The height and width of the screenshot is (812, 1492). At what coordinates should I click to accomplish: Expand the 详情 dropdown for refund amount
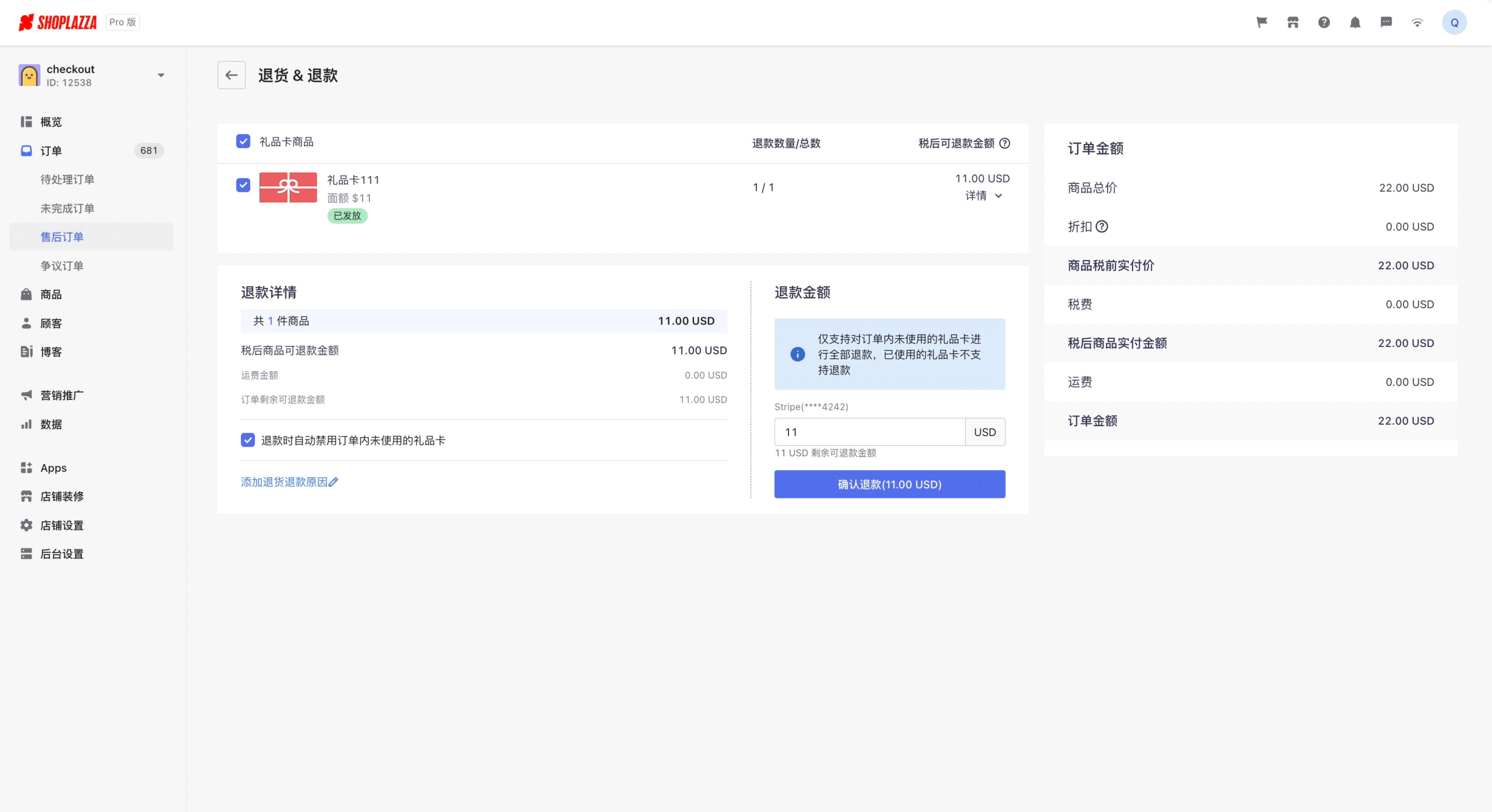click(x=984, y=196)
